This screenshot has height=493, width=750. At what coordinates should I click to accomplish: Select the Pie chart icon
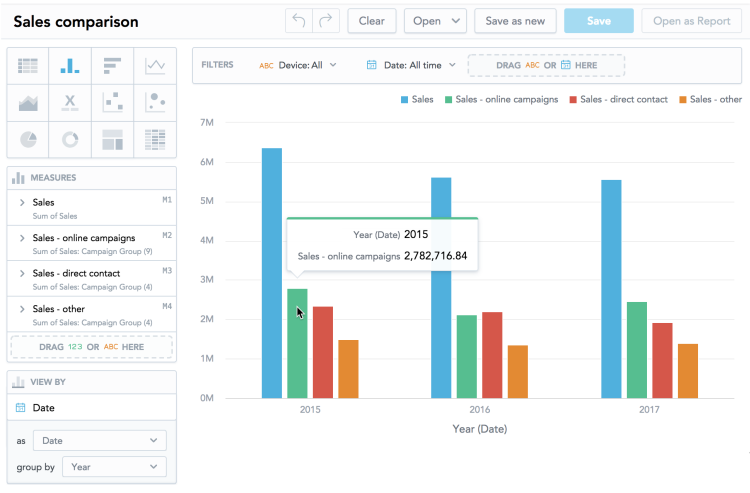(28, 139)
